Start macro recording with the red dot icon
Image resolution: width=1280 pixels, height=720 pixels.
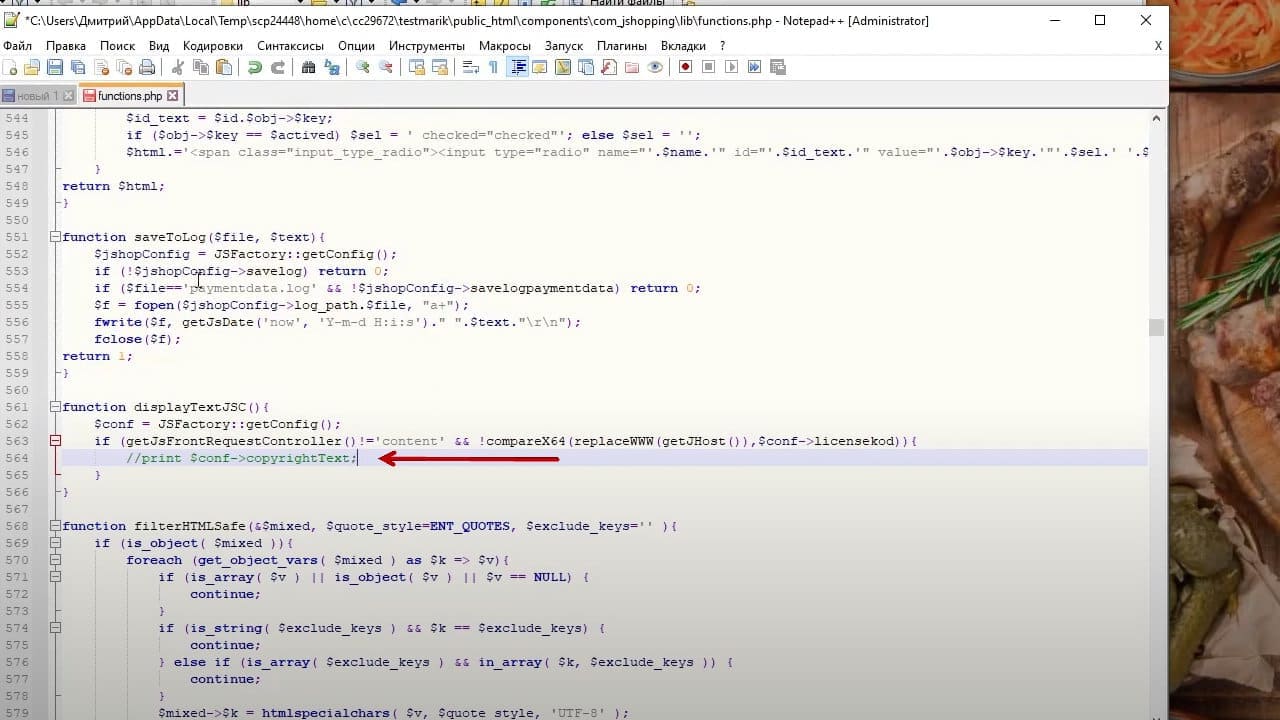pyautogui.click(x=686, y=67)
